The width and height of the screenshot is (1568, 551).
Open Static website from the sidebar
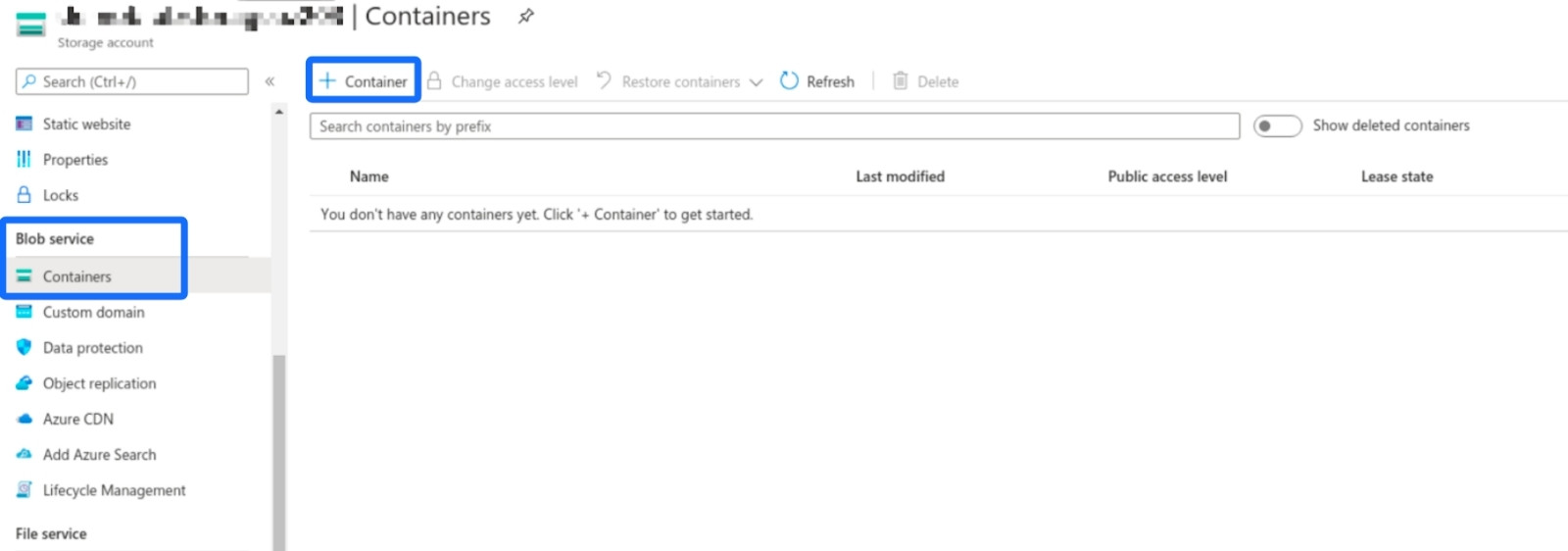click(x=86, y=125)
